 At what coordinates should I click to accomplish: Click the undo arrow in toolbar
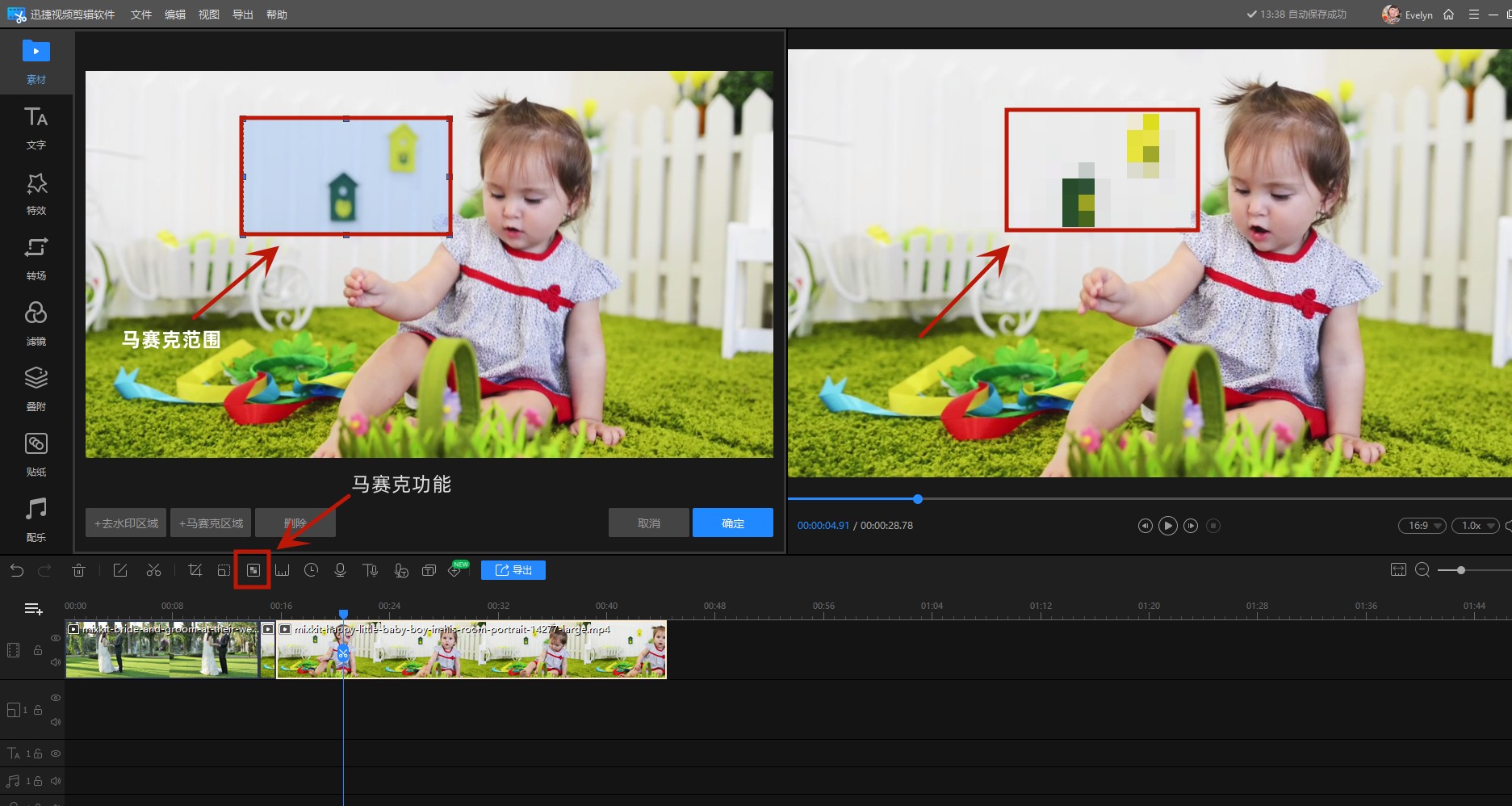pos(17,570)
